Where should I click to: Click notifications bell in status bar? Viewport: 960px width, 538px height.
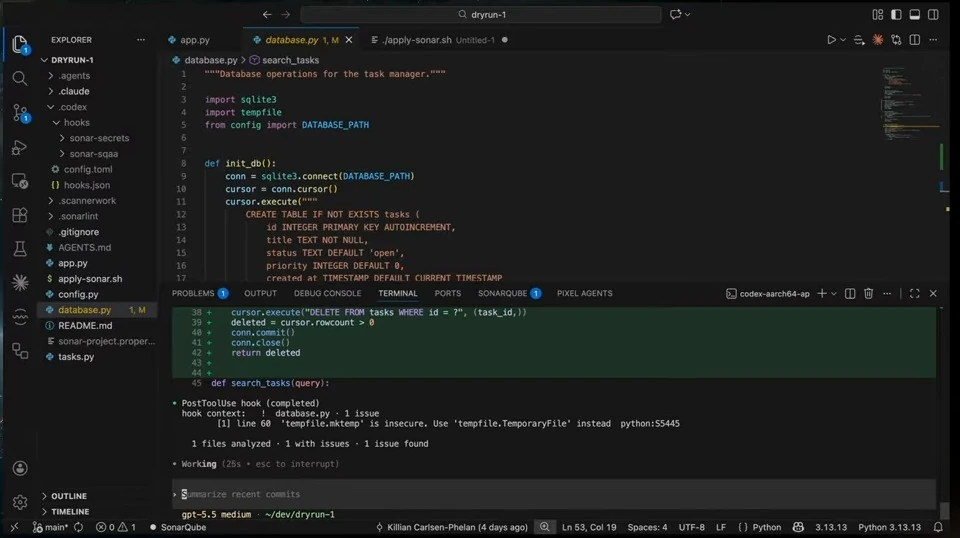(x=938, y=527)
